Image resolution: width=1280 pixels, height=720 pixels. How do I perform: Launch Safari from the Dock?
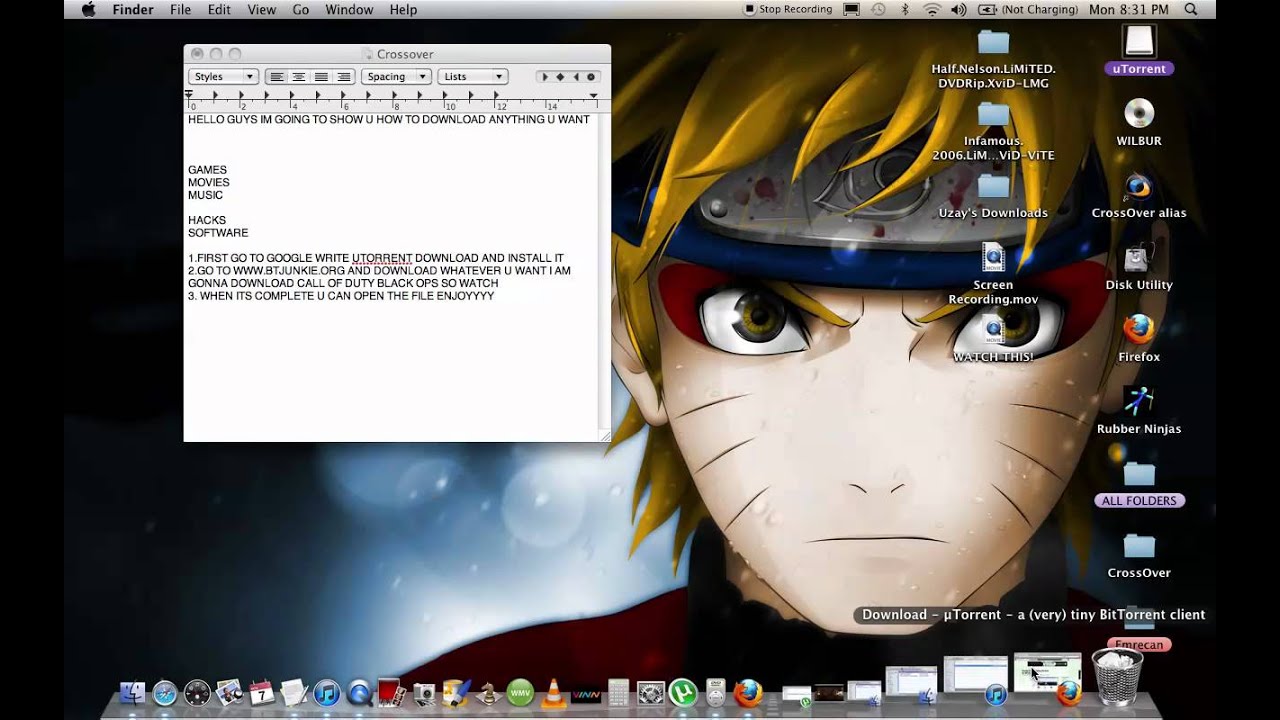[165, 692]
